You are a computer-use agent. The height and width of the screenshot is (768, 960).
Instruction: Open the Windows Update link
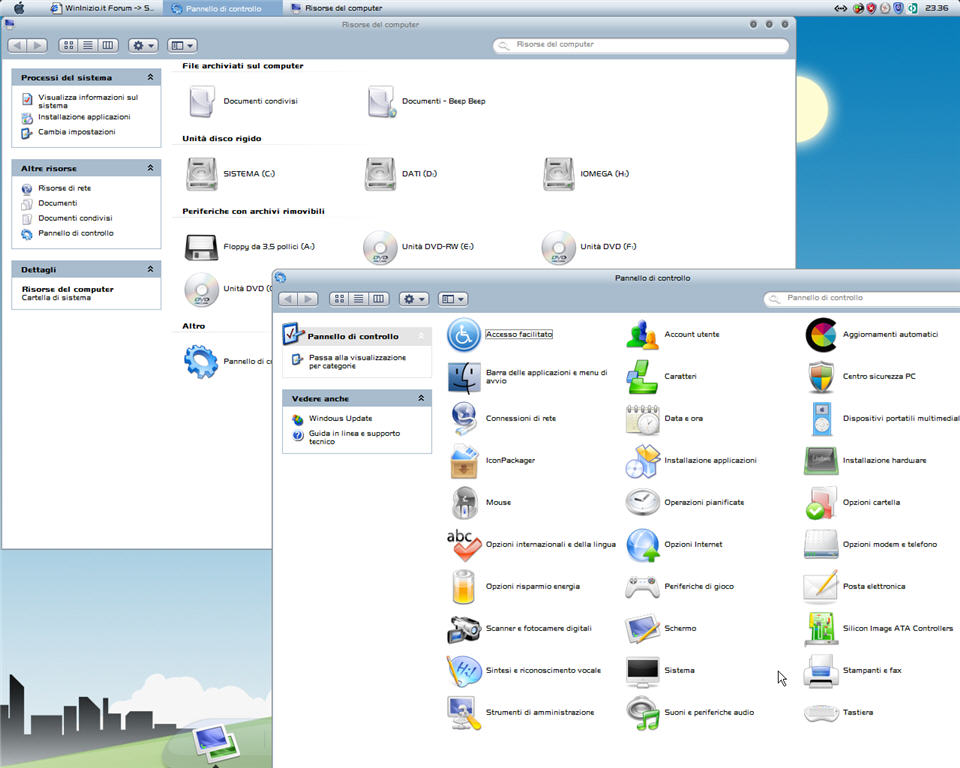point(340,418)
